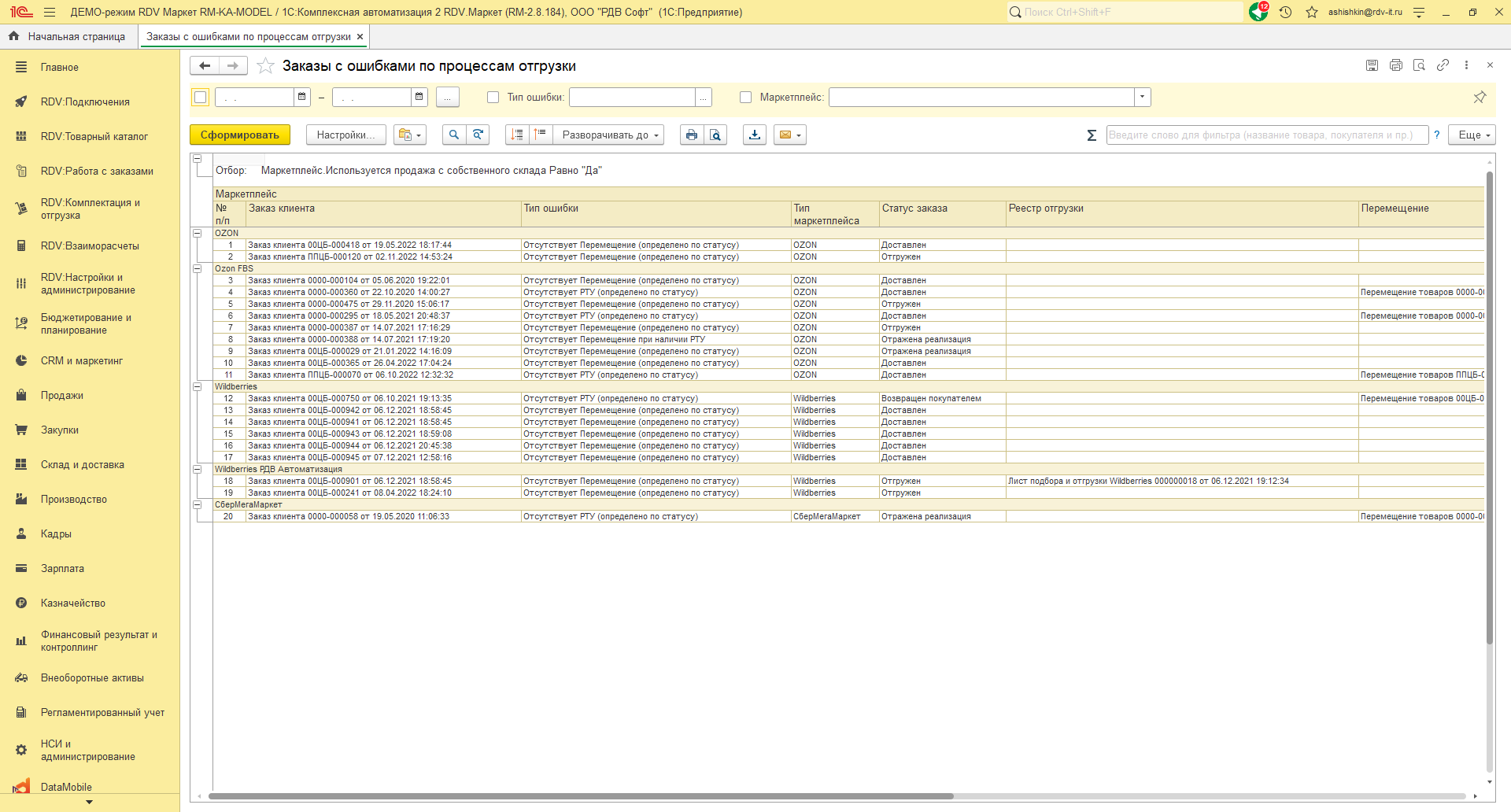The height and width of the screenshot is (812, 1511).
Task: Expand the Разворачивать до dropdown
Action: pyautogui.click(x=610, y=135)
